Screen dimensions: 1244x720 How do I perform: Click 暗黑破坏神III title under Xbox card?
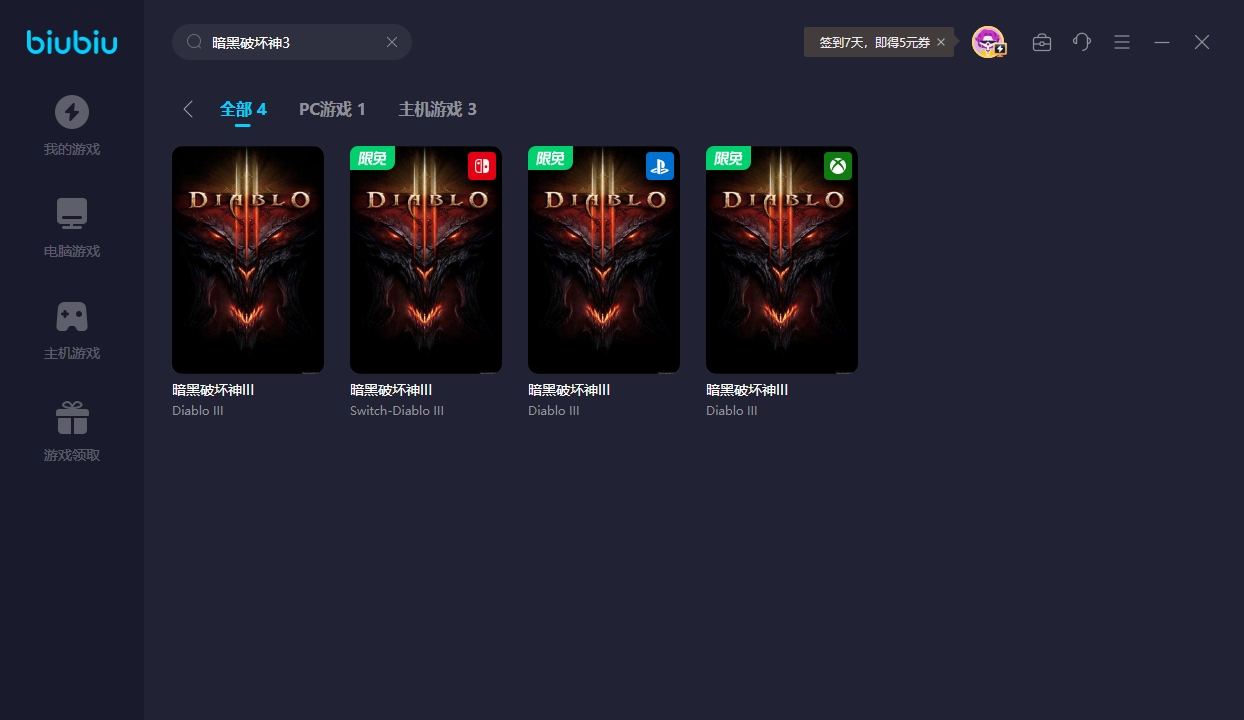point(747,390)
